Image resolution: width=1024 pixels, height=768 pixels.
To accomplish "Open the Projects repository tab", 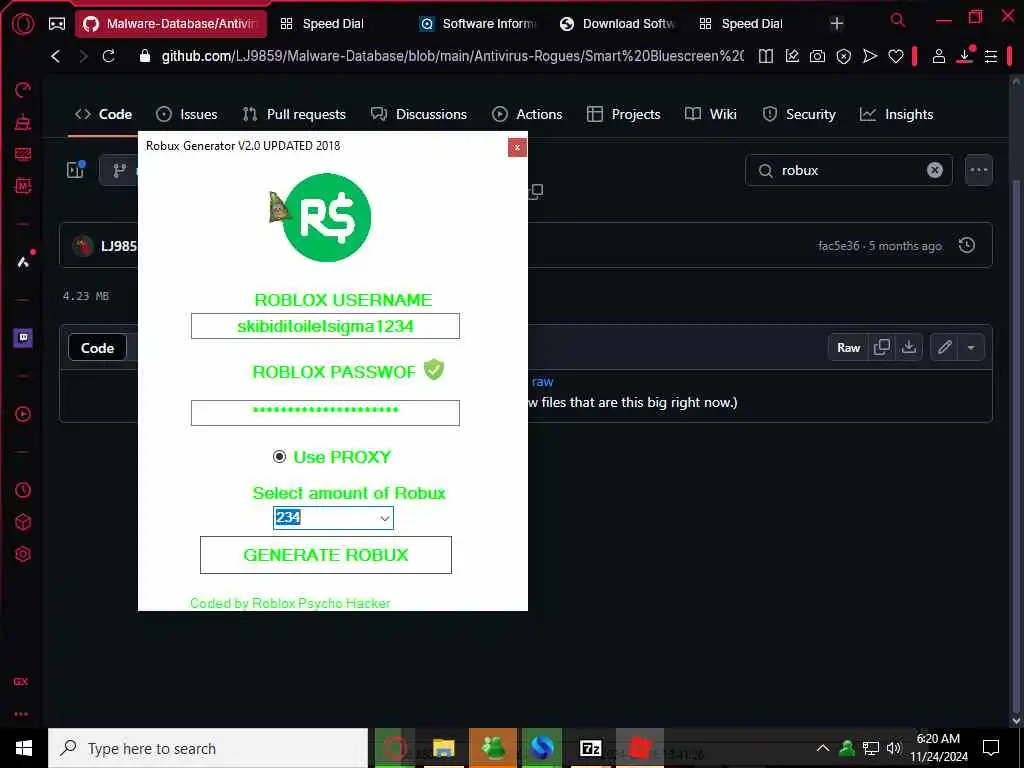I will click(x=624, y=114).
